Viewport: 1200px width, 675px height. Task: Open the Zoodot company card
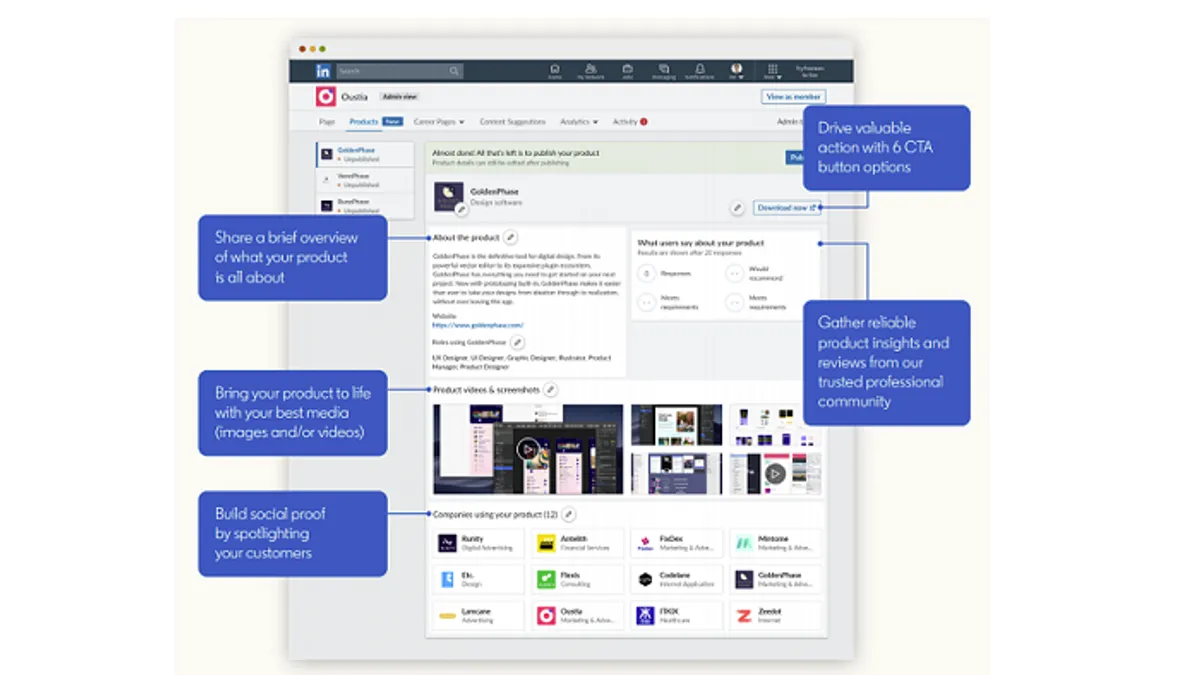click(775, 615)
